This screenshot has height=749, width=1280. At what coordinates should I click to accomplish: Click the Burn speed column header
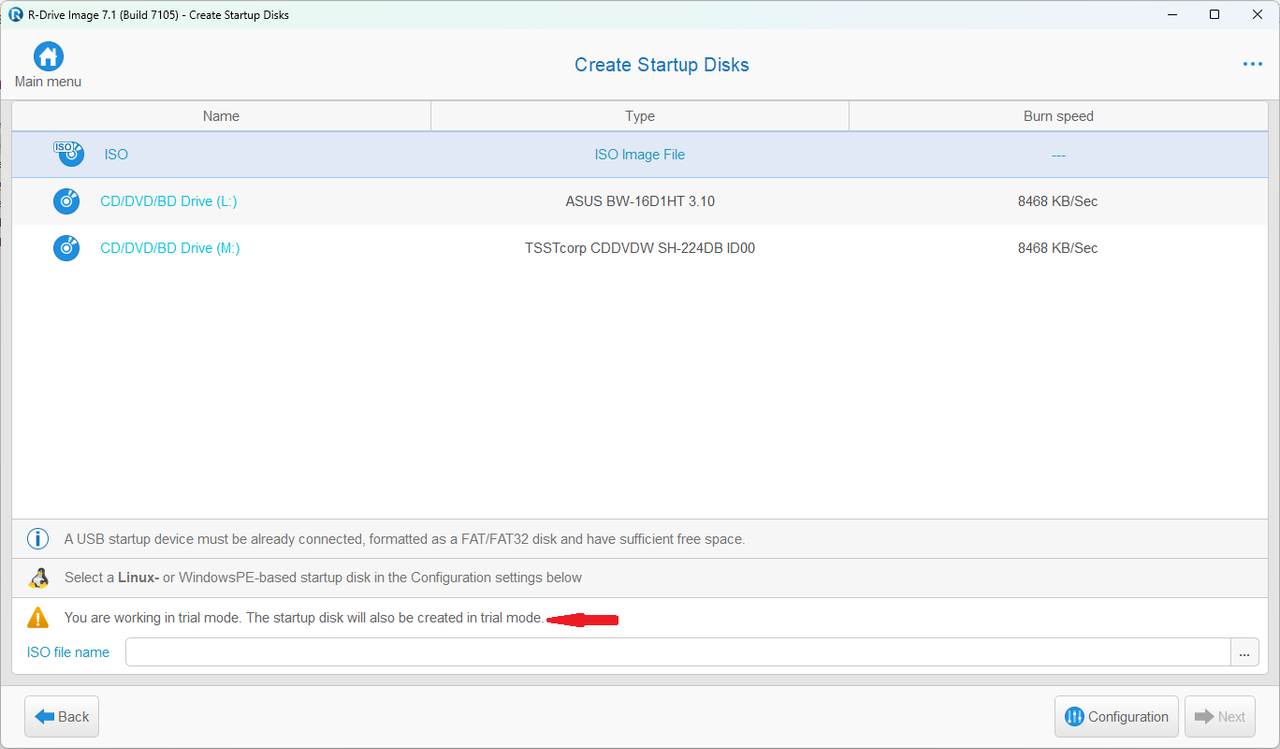pyautogui.click(x=1057, y=115)
